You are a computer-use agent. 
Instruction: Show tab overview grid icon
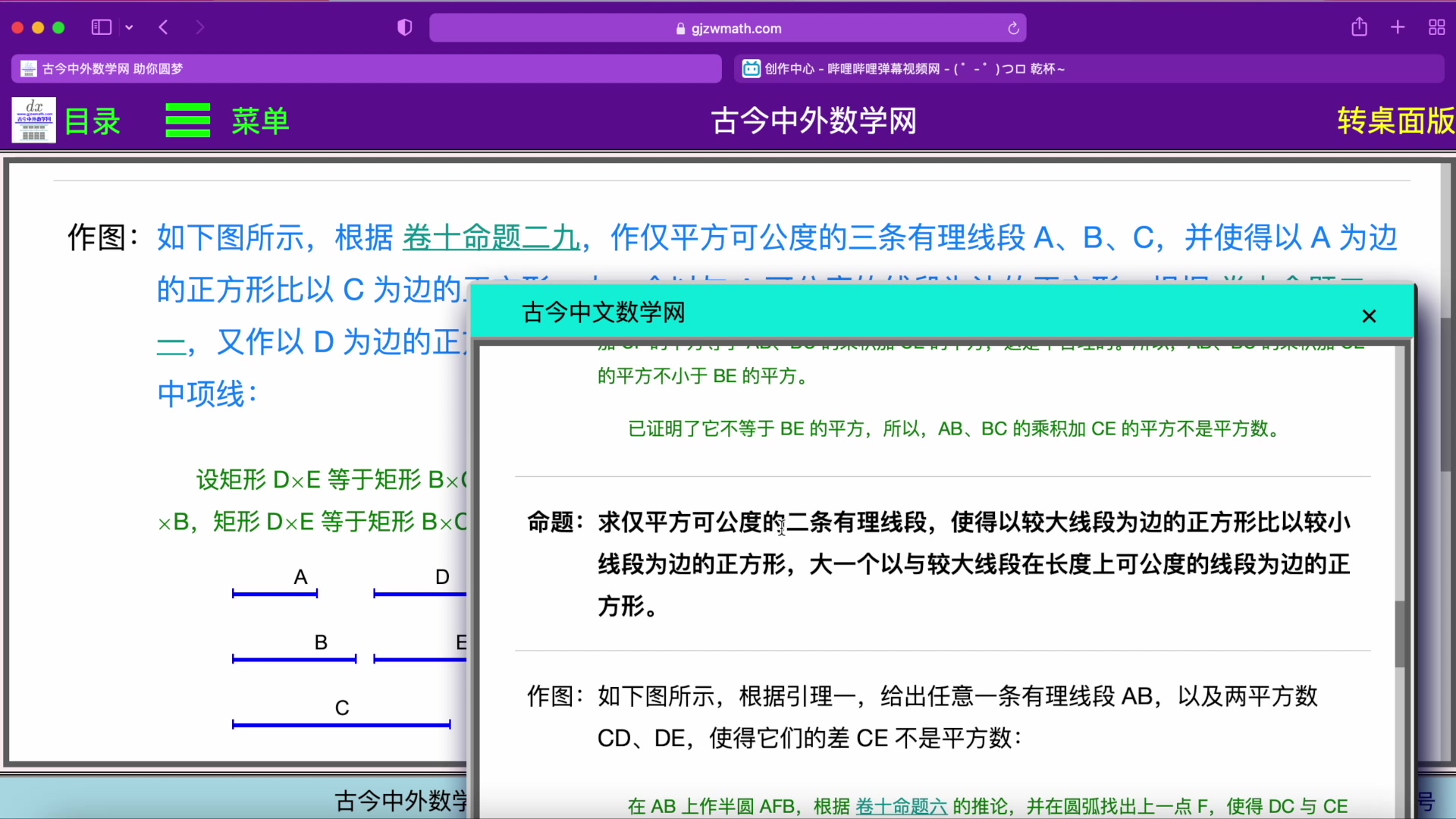(1436, 27)
